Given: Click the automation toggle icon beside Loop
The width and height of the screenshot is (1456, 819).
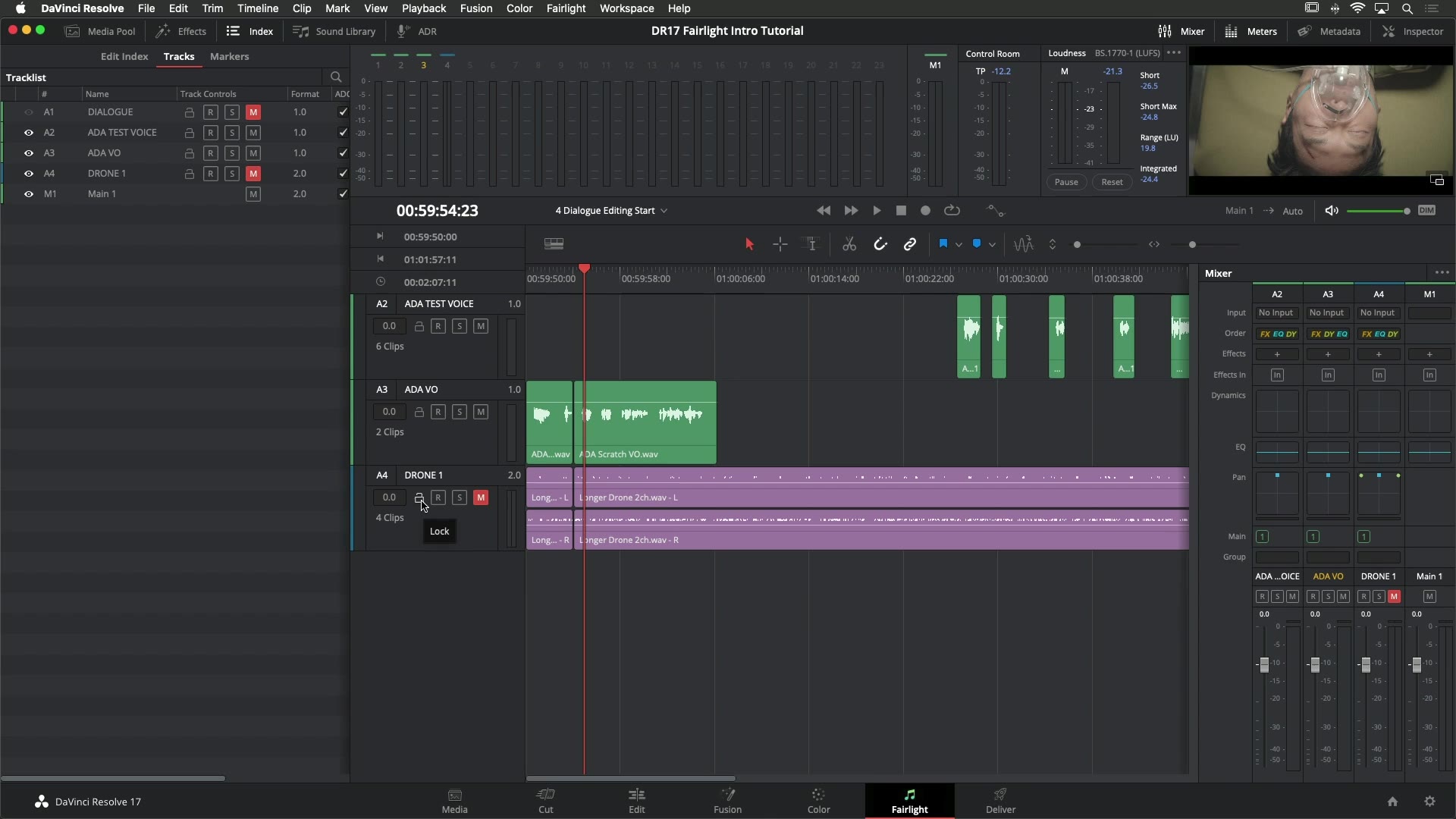Looking at the screenshot, I should (995, 211).
